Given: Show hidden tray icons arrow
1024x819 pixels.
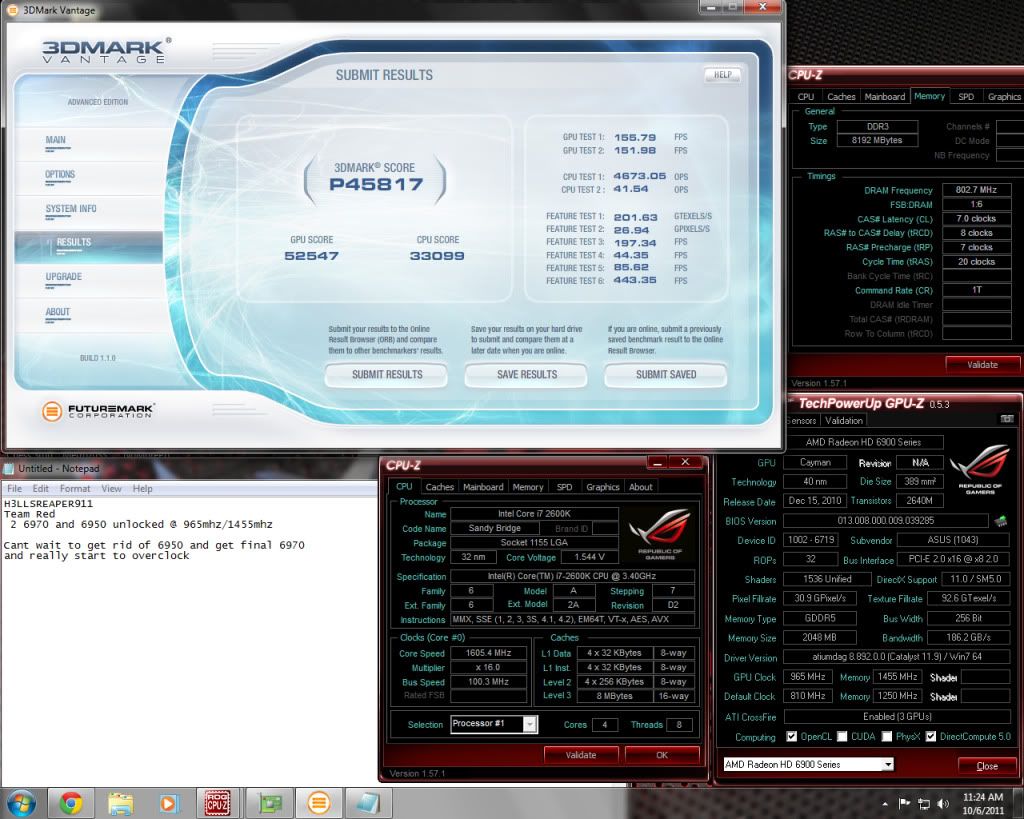Looking at the screenshot, I should point(885,804).
